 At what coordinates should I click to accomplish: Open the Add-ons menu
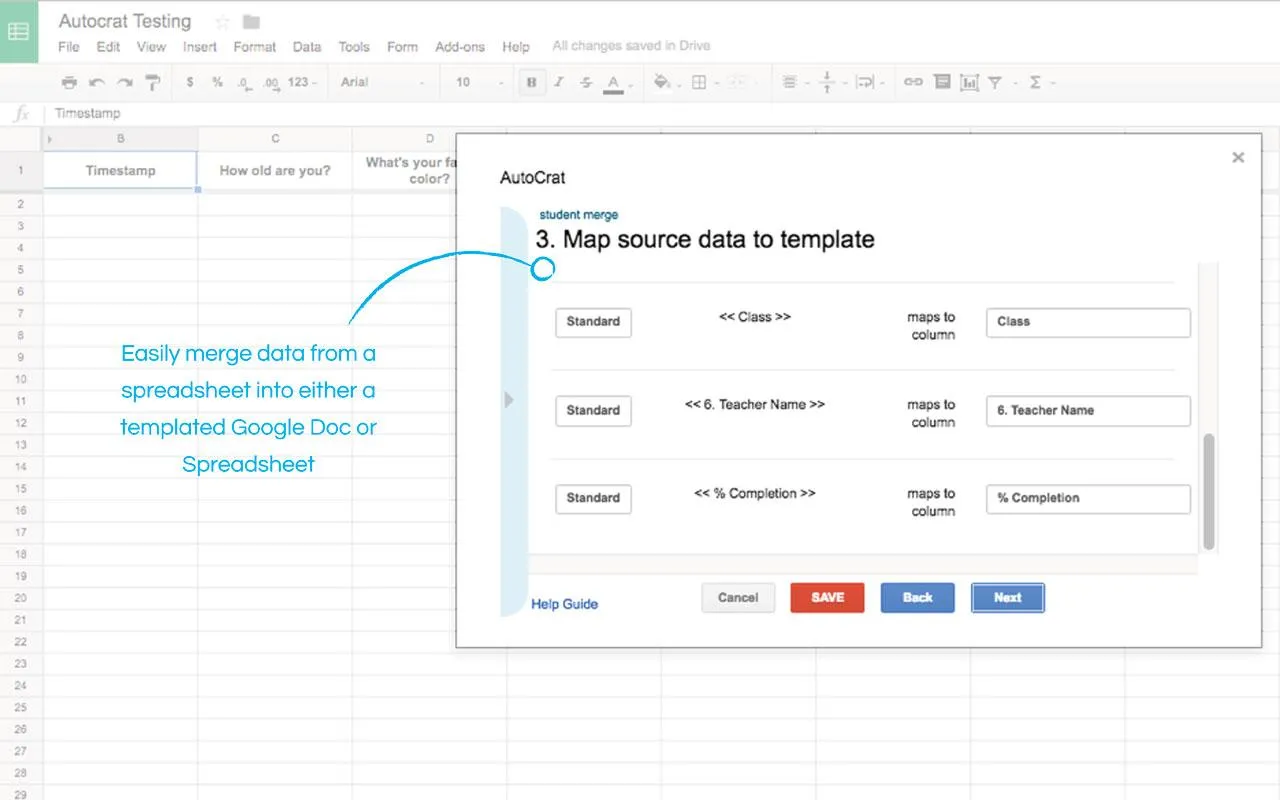pyautogui.click(x=460, y=47)
